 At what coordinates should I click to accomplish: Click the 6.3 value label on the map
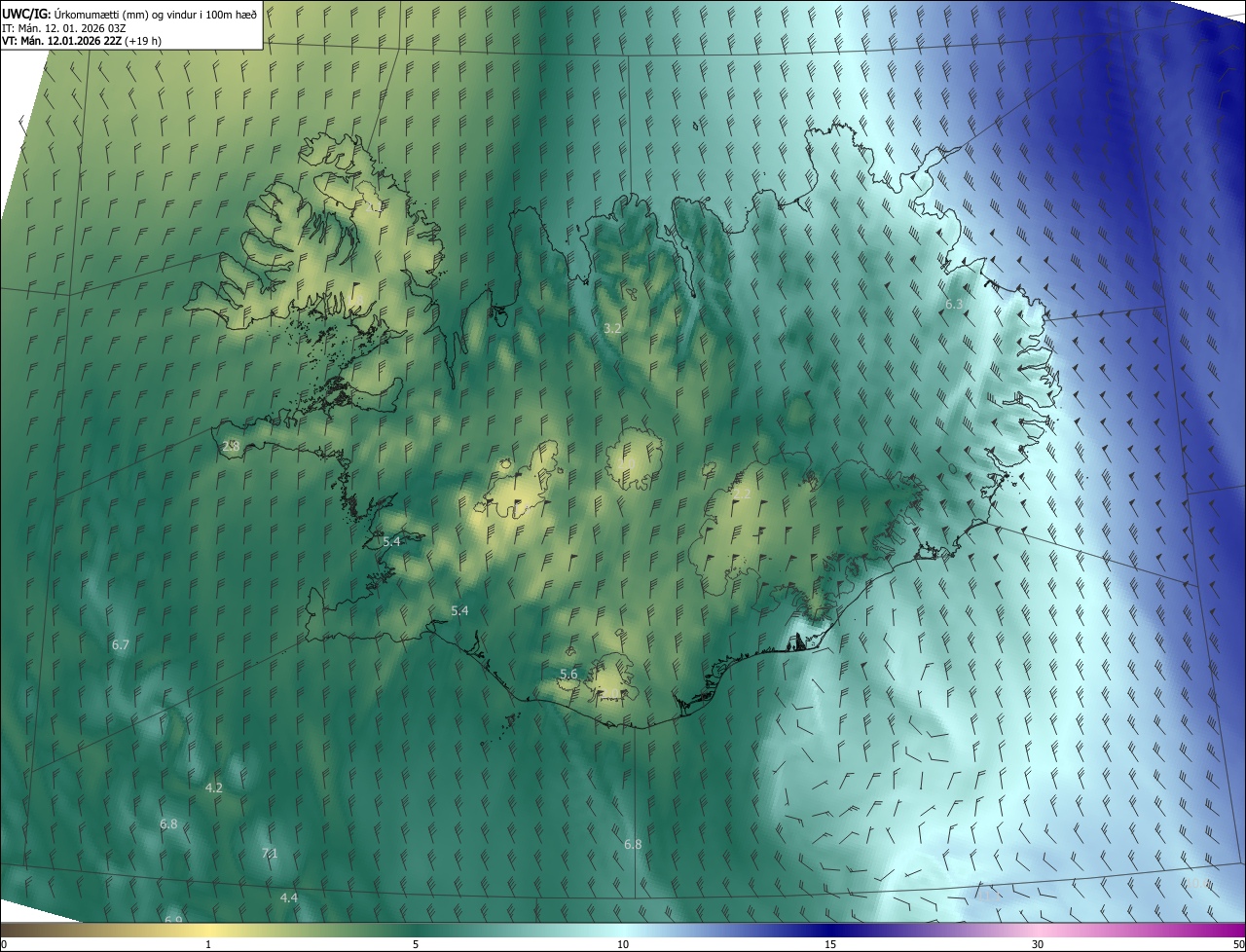pyautogui.click(x=954, y=305)
